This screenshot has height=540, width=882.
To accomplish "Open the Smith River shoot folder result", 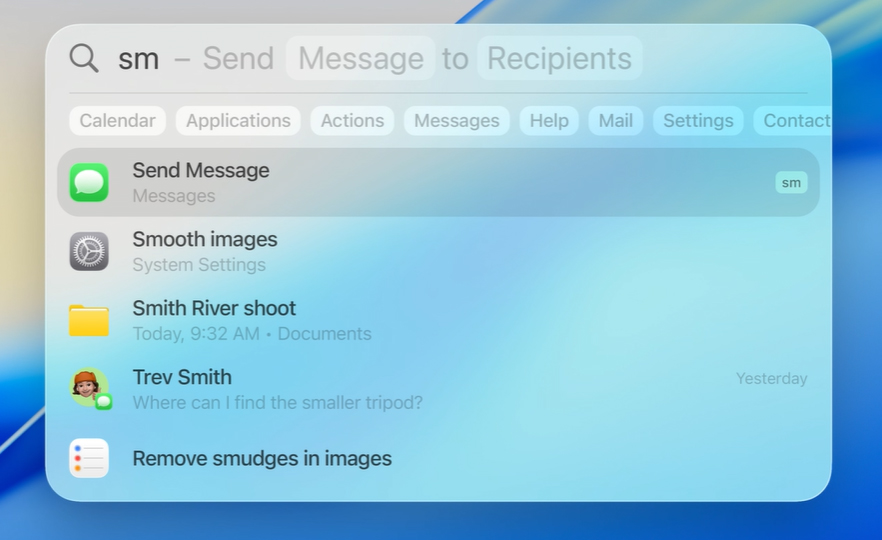I will [438, 321].
